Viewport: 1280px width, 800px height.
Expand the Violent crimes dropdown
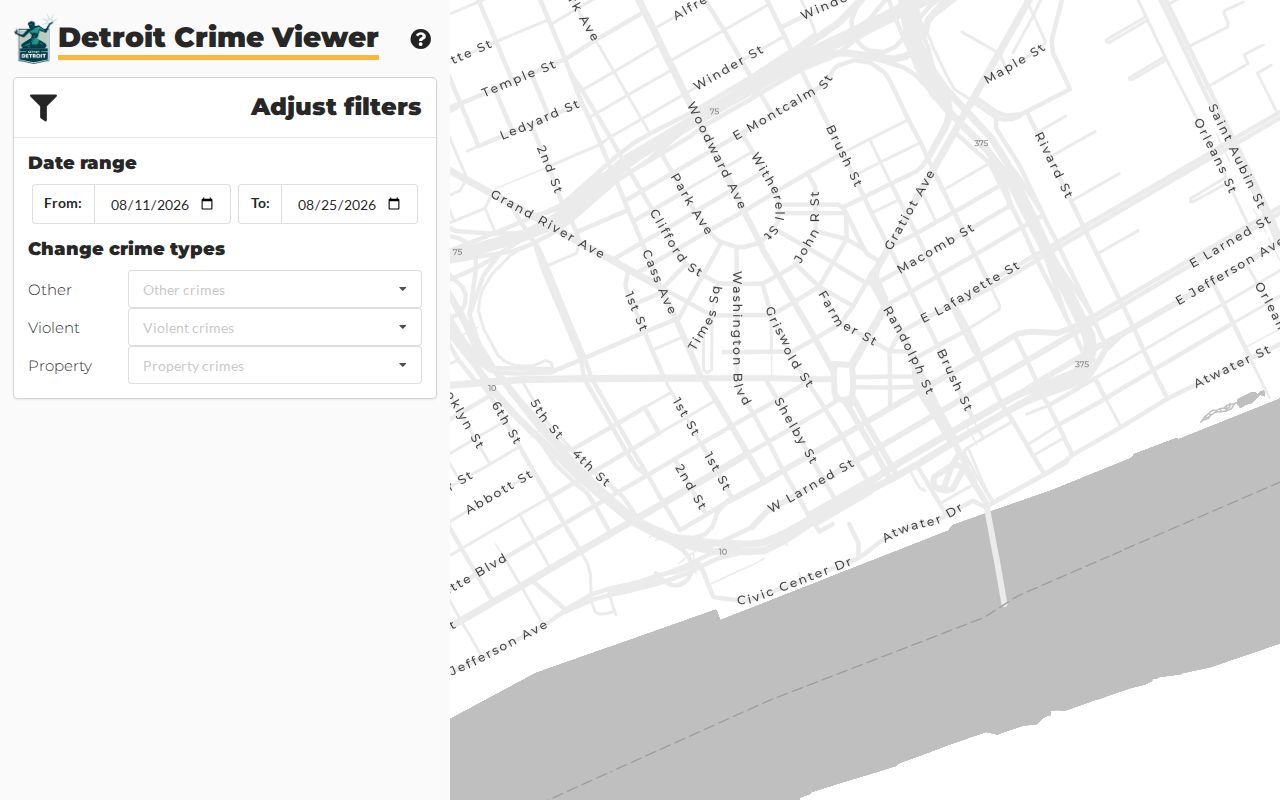click(275, 327)
